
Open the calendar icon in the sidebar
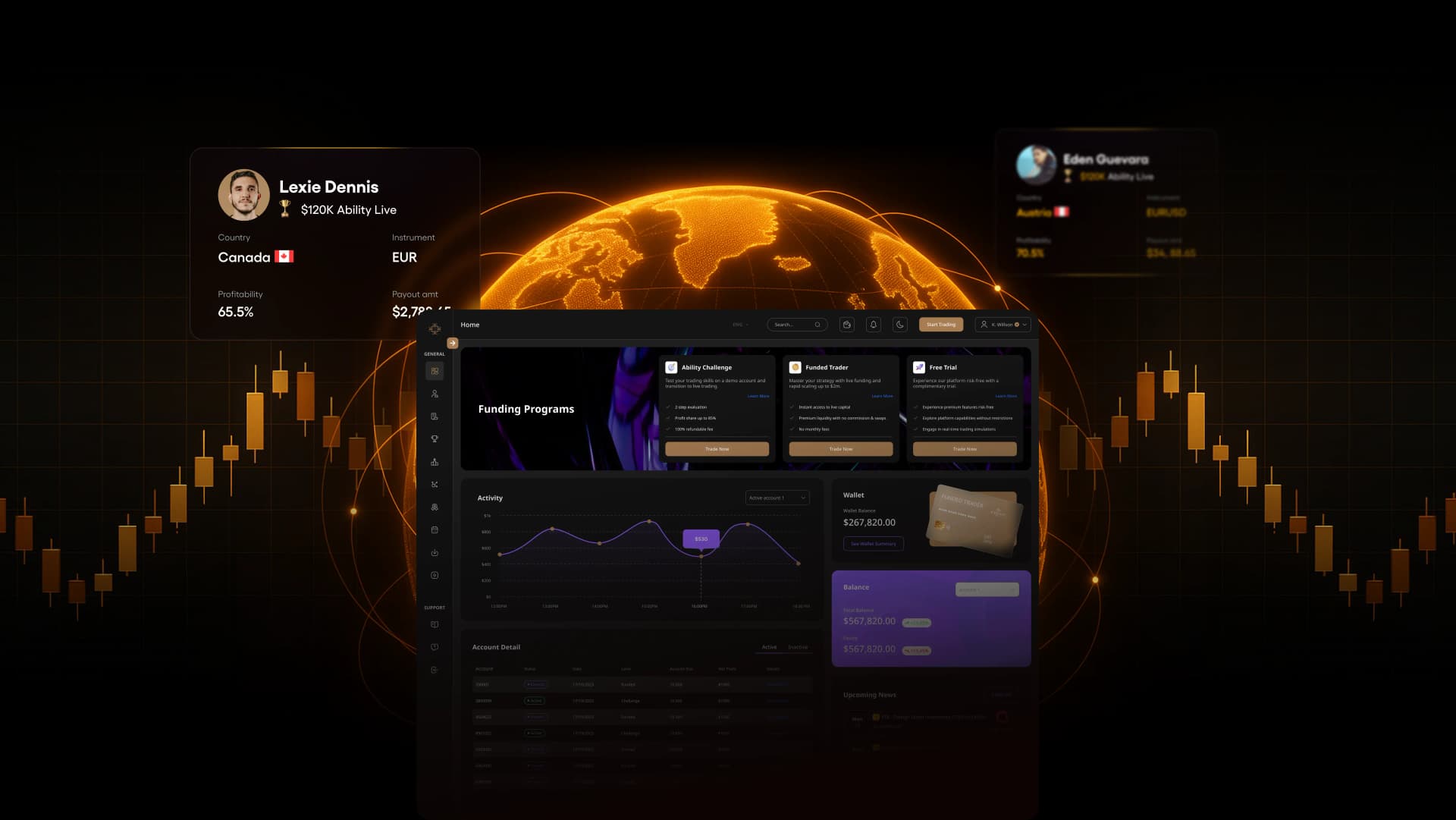pos(435,529)
